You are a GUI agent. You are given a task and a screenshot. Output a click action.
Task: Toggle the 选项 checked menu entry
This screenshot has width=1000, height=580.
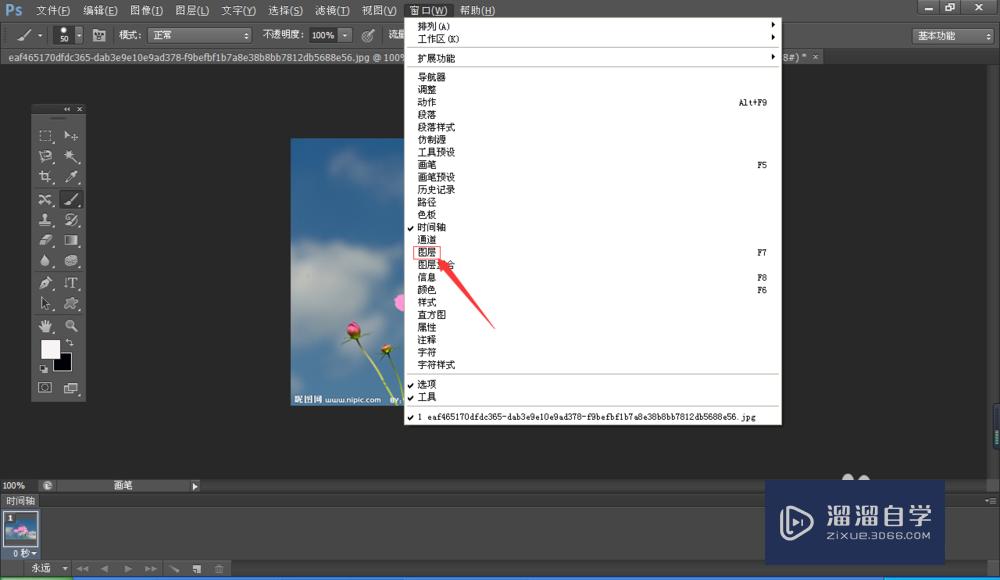point(426,383)
